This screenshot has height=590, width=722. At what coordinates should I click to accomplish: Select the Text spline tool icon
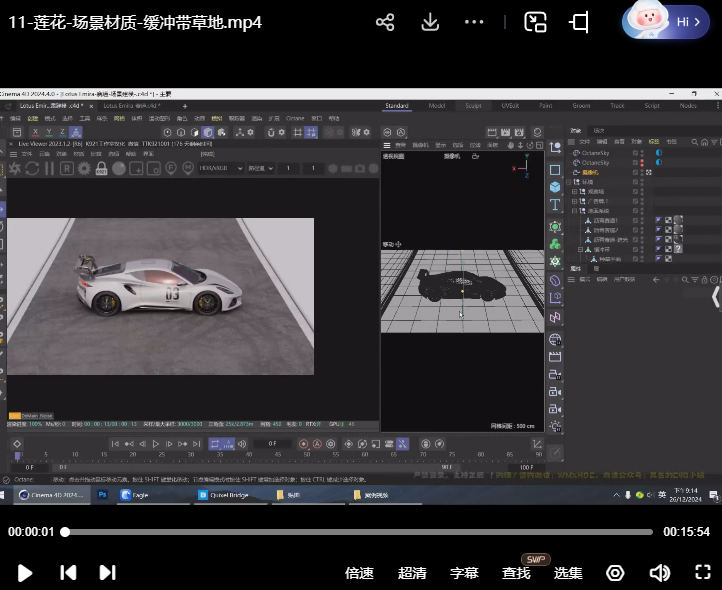point(555,206)
